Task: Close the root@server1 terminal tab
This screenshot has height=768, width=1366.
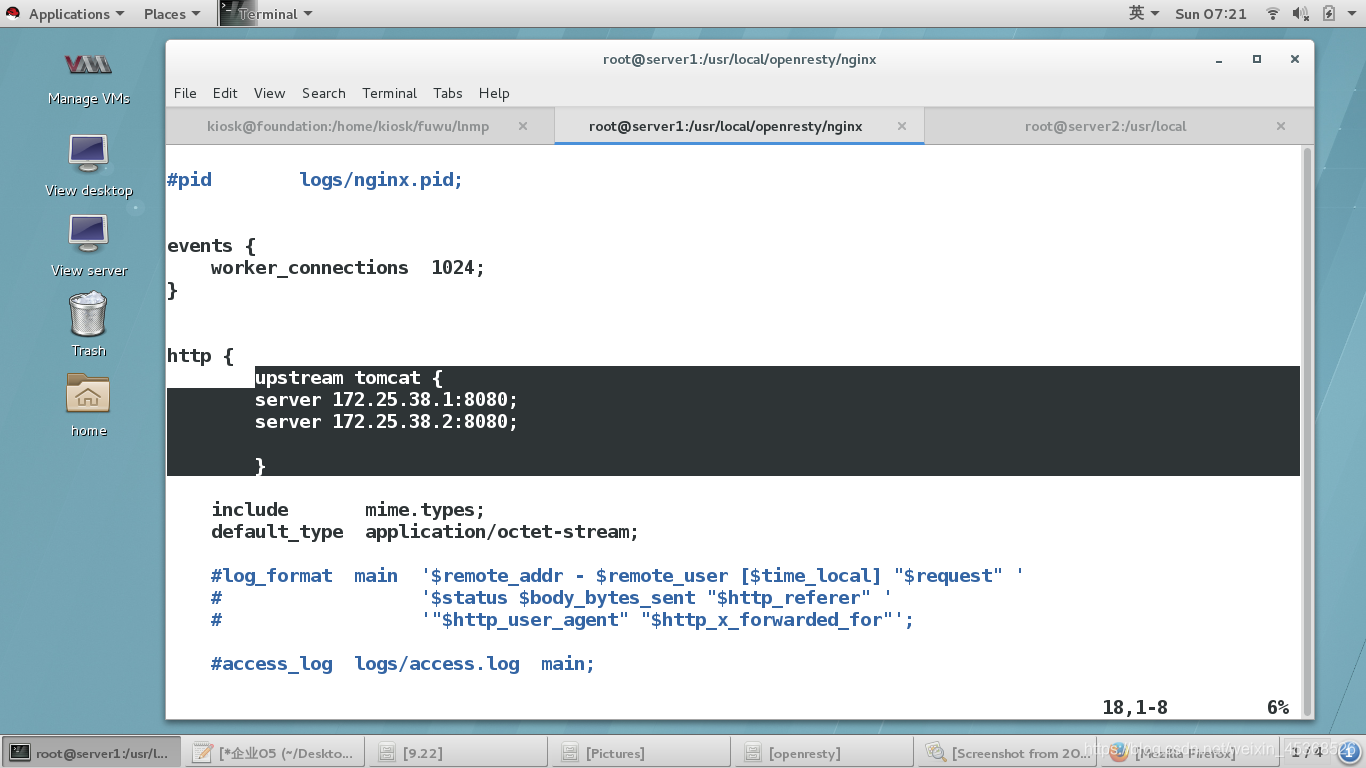Action: [902, 127]
